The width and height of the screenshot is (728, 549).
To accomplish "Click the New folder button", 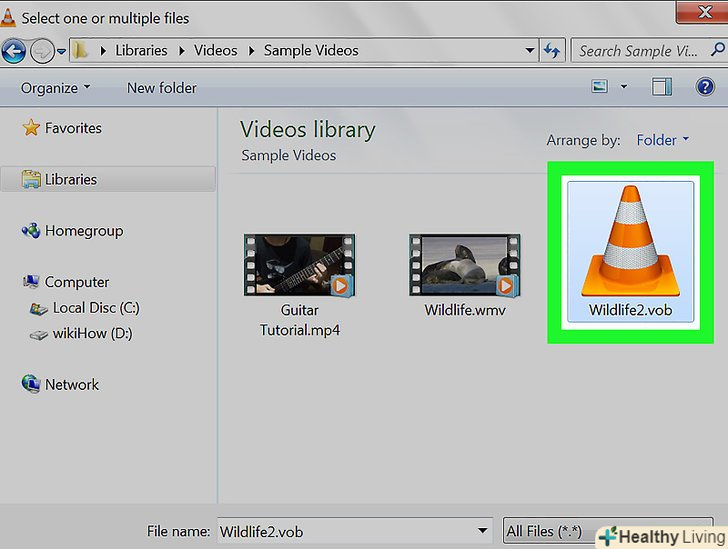I will 162,88.
